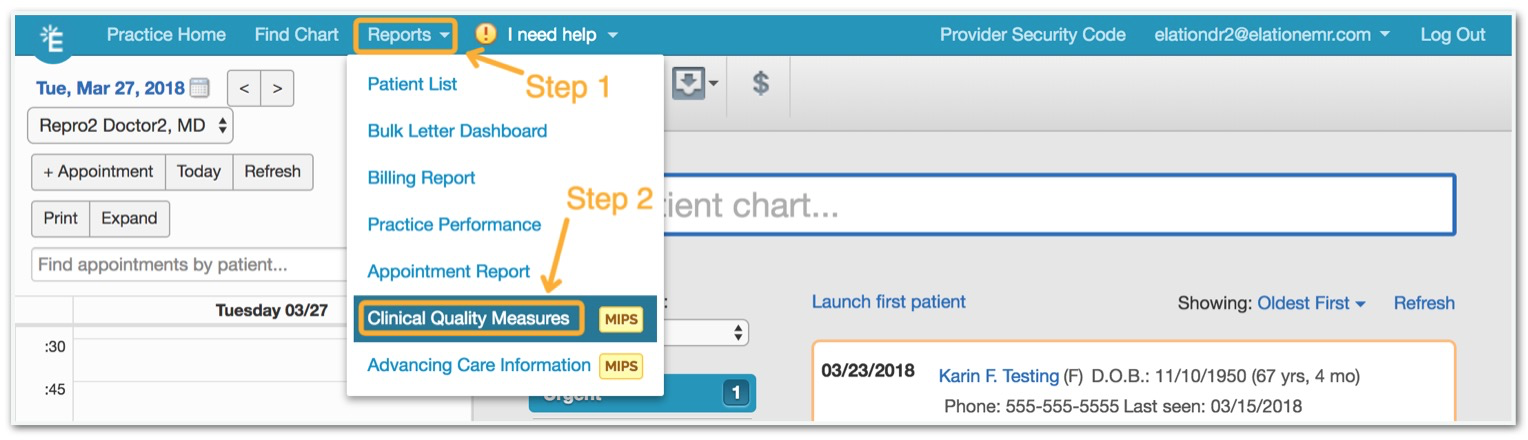Go to next day arrow
The image size is (1528, 440).
click(x=278, y=89)
